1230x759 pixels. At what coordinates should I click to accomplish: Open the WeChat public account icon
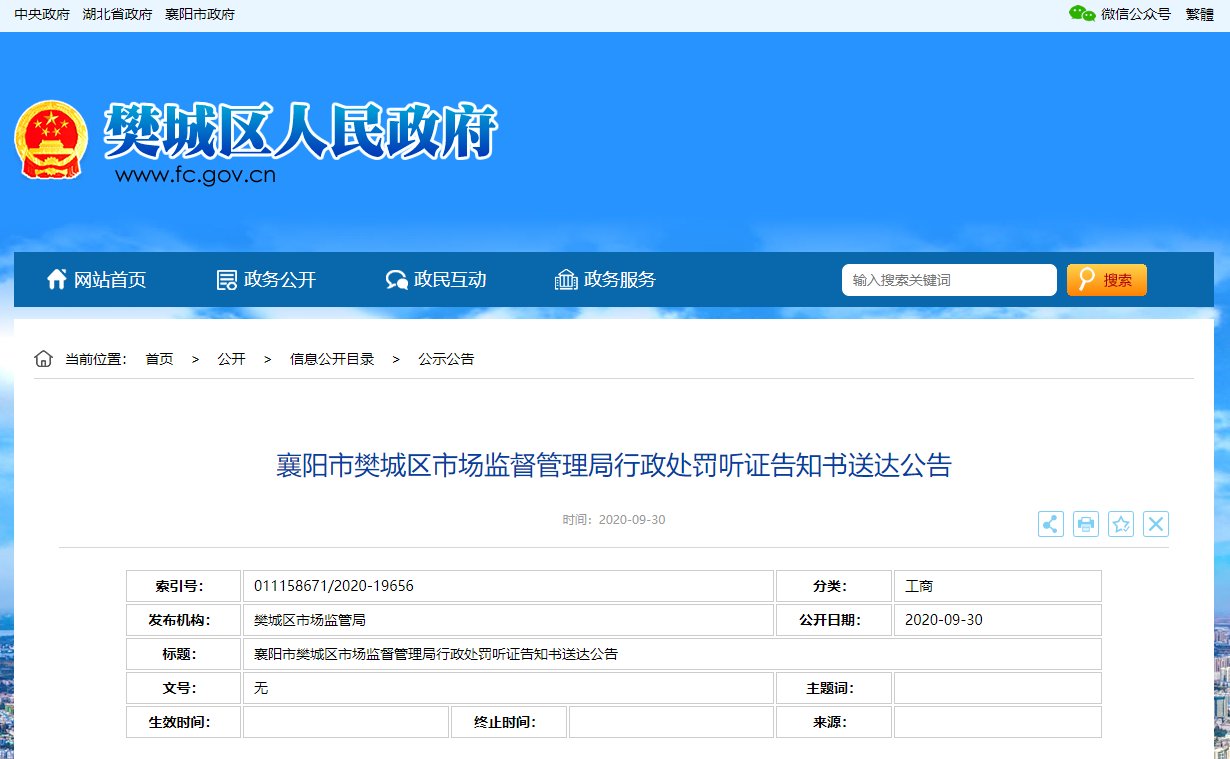point(1080,14)
